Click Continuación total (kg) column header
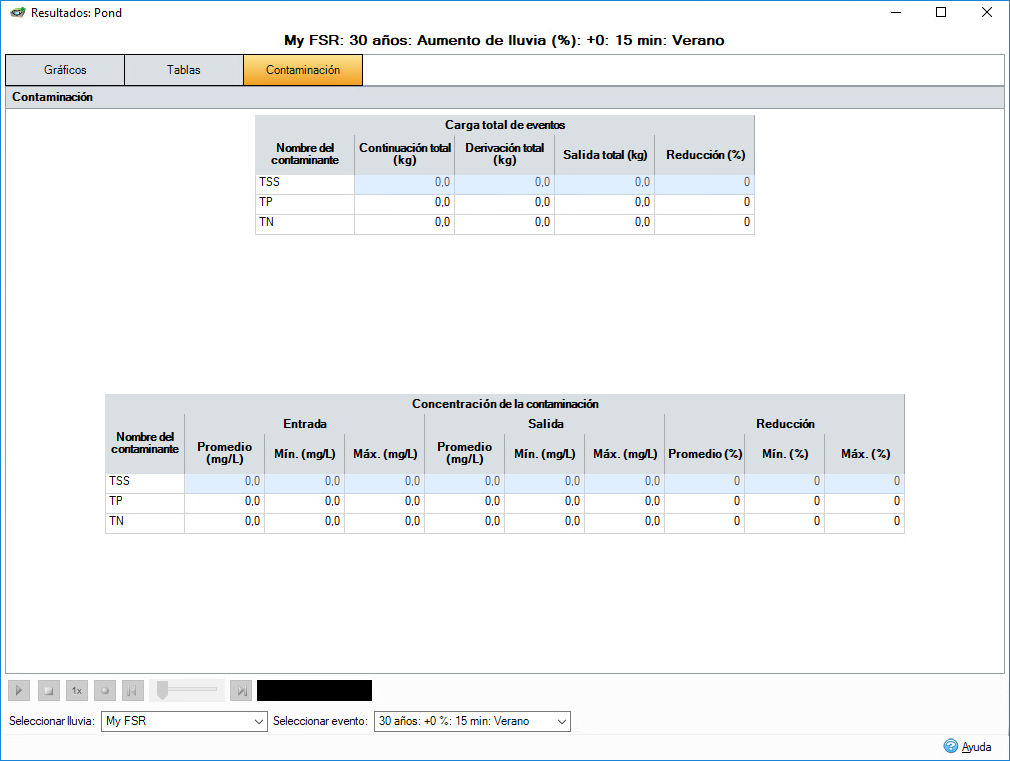 coord(405,154)
